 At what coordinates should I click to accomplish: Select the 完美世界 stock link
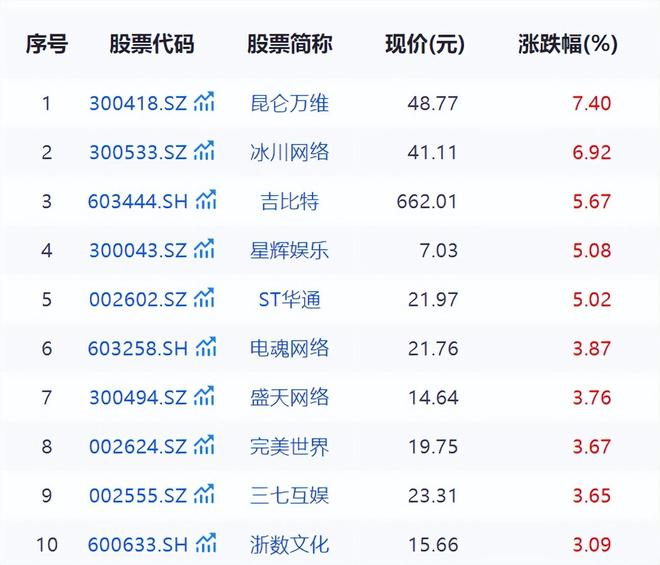coord(289,447)
